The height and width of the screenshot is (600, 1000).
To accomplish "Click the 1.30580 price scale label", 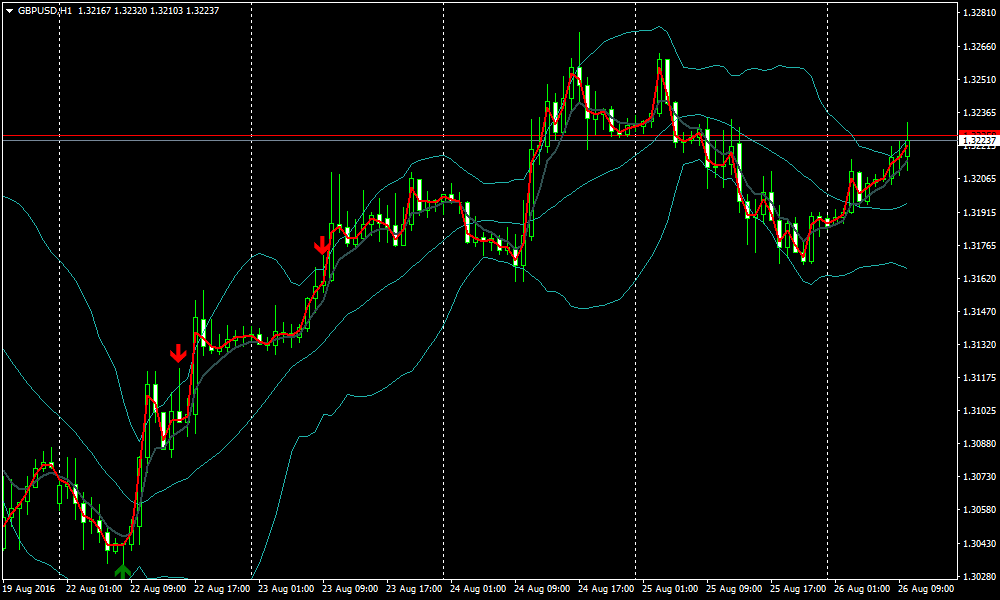I will point(977,510).
